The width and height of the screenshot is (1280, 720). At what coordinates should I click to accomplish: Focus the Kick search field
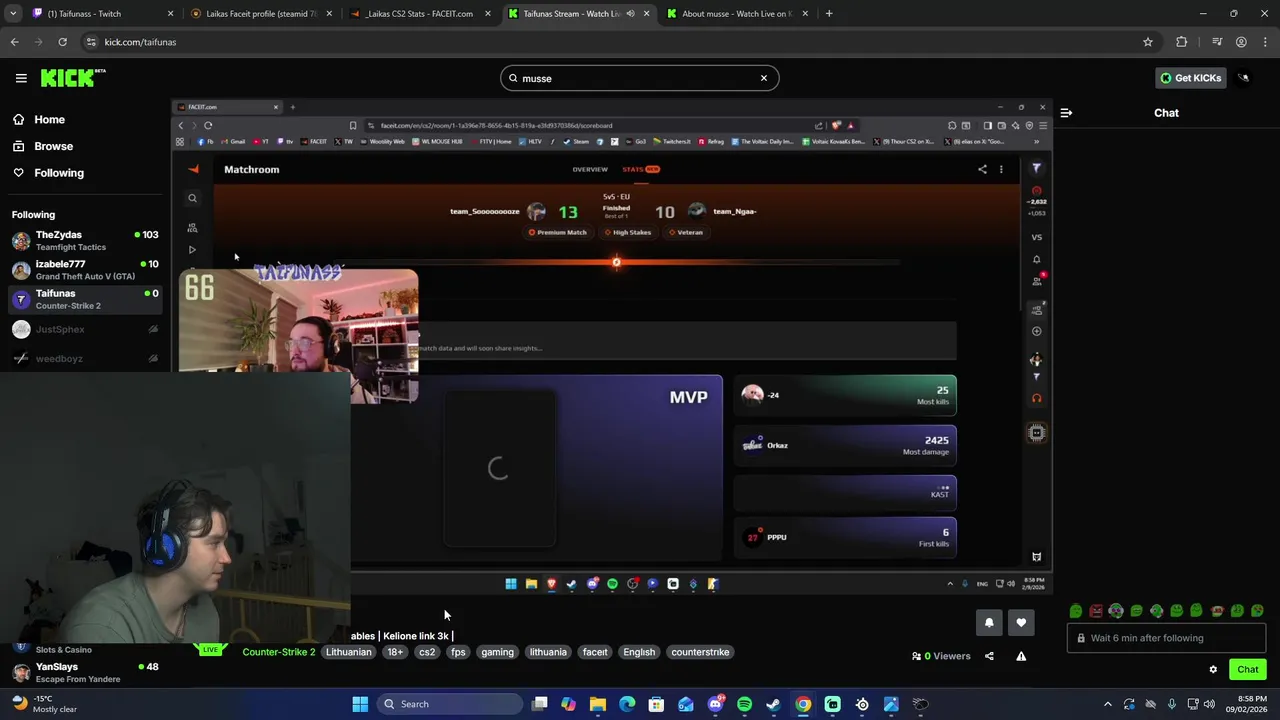pos(639,78)
